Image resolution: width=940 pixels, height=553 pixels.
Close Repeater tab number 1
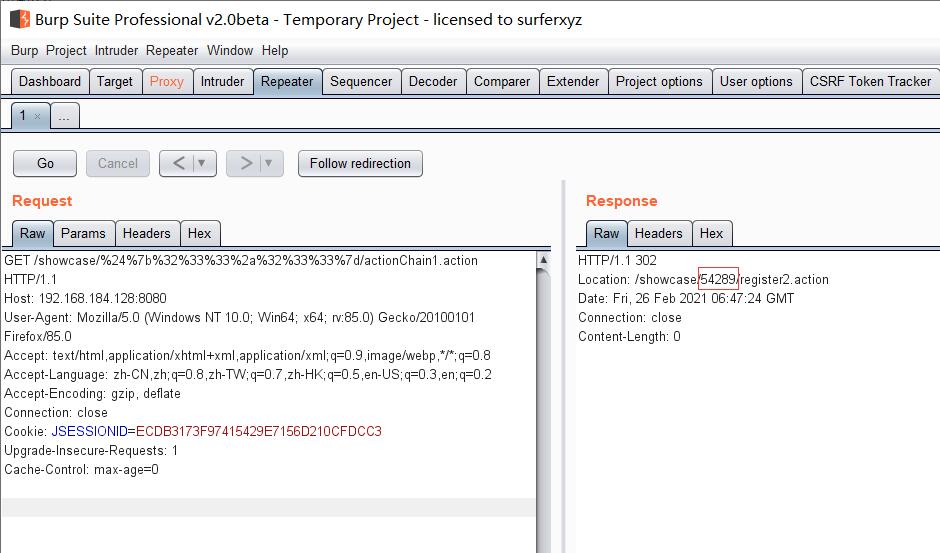pos(38,116)
